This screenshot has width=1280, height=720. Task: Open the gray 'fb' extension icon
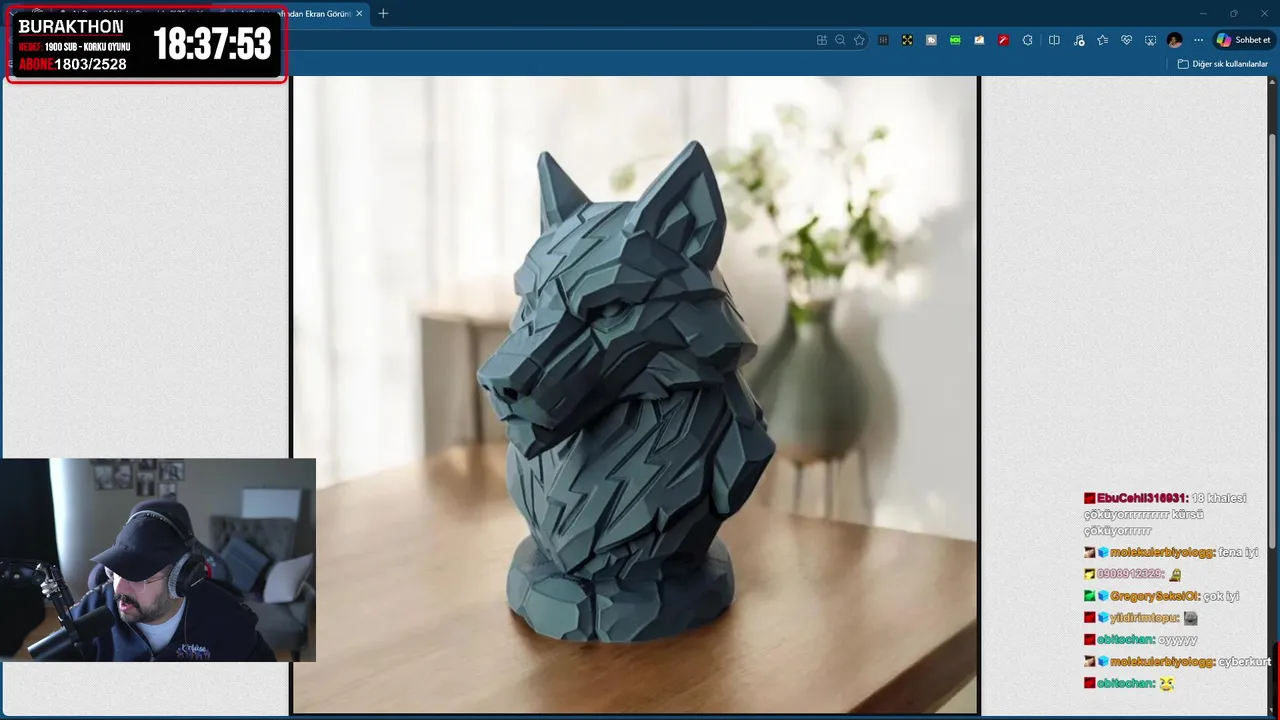coord(931,40)
